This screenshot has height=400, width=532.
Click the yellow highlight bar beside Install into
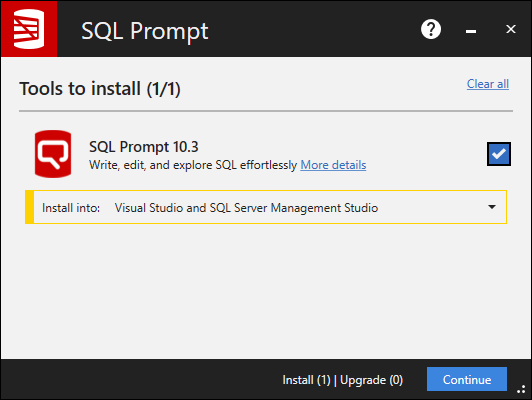point(30,207)
